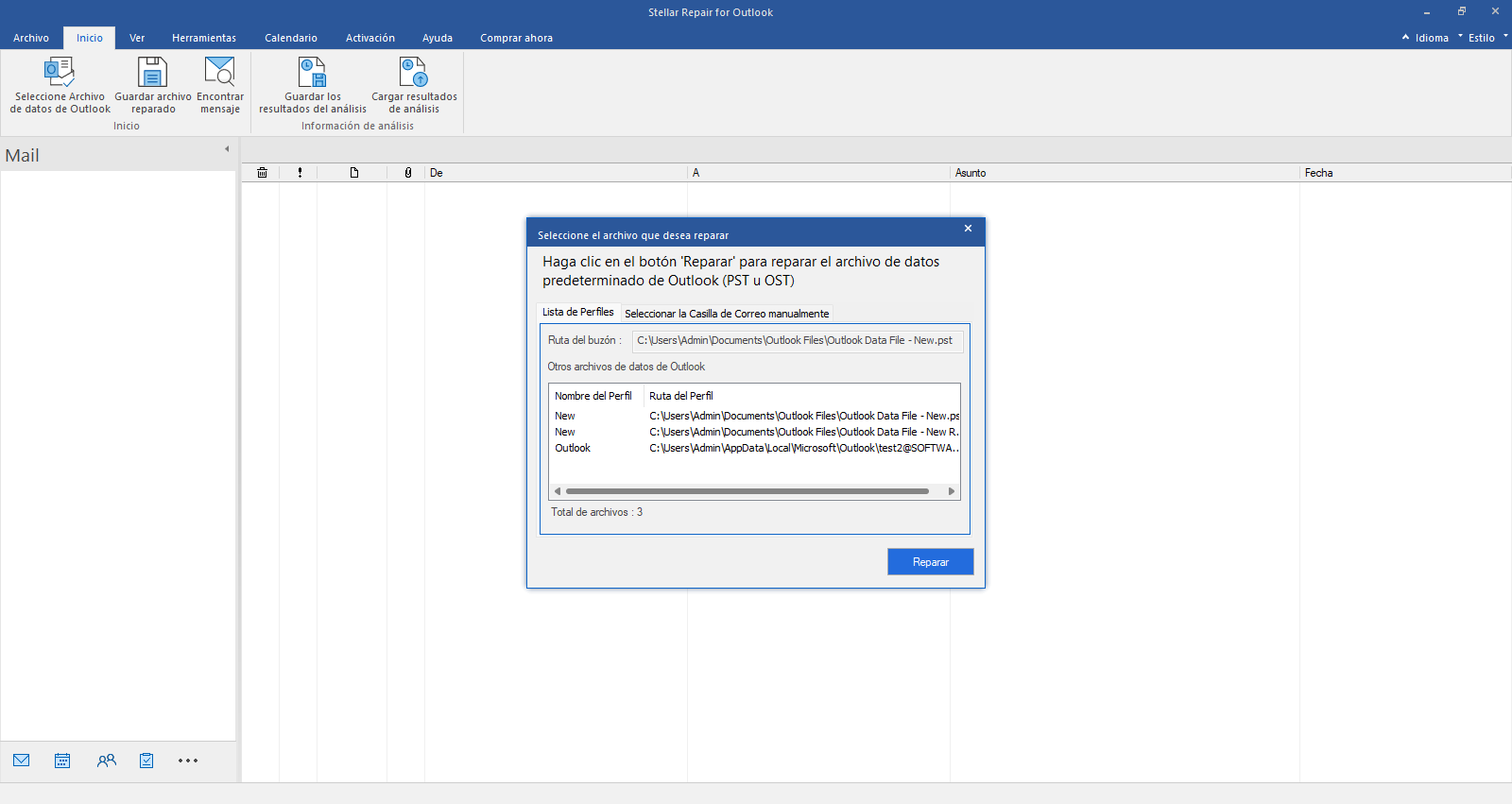Open the Idioma dropdown
The width and height of the screenshot is (1512, 804).
(1438, 38)
